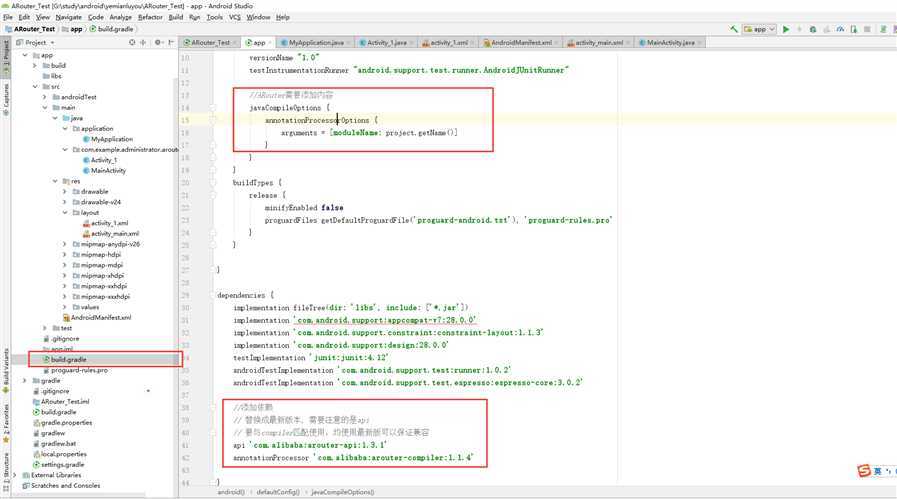Toggle the Project side tool window button

6,57
